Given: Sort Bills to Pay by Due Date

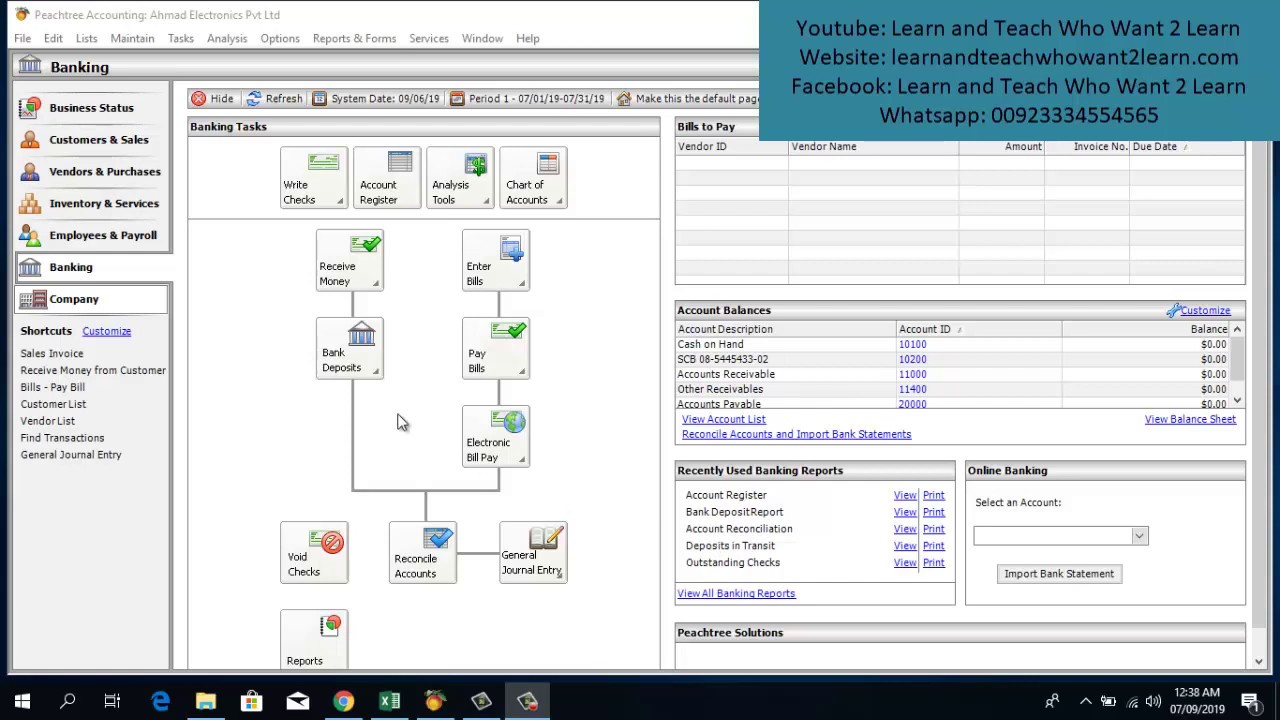Looking at the screenshot, I should point(1187,147).
